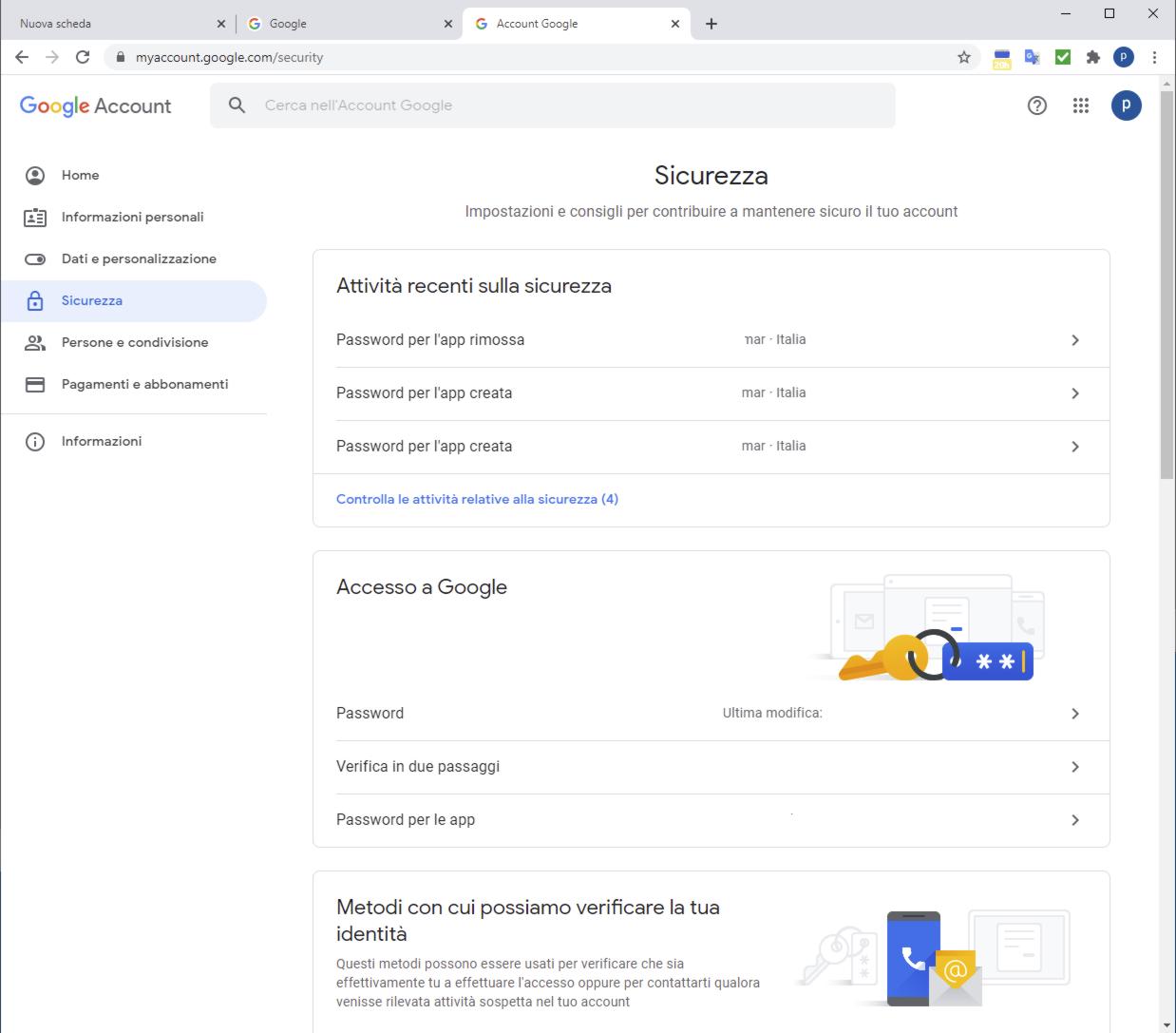
Task: Reload the page with the refresh icon
Action: coord(83,57)
